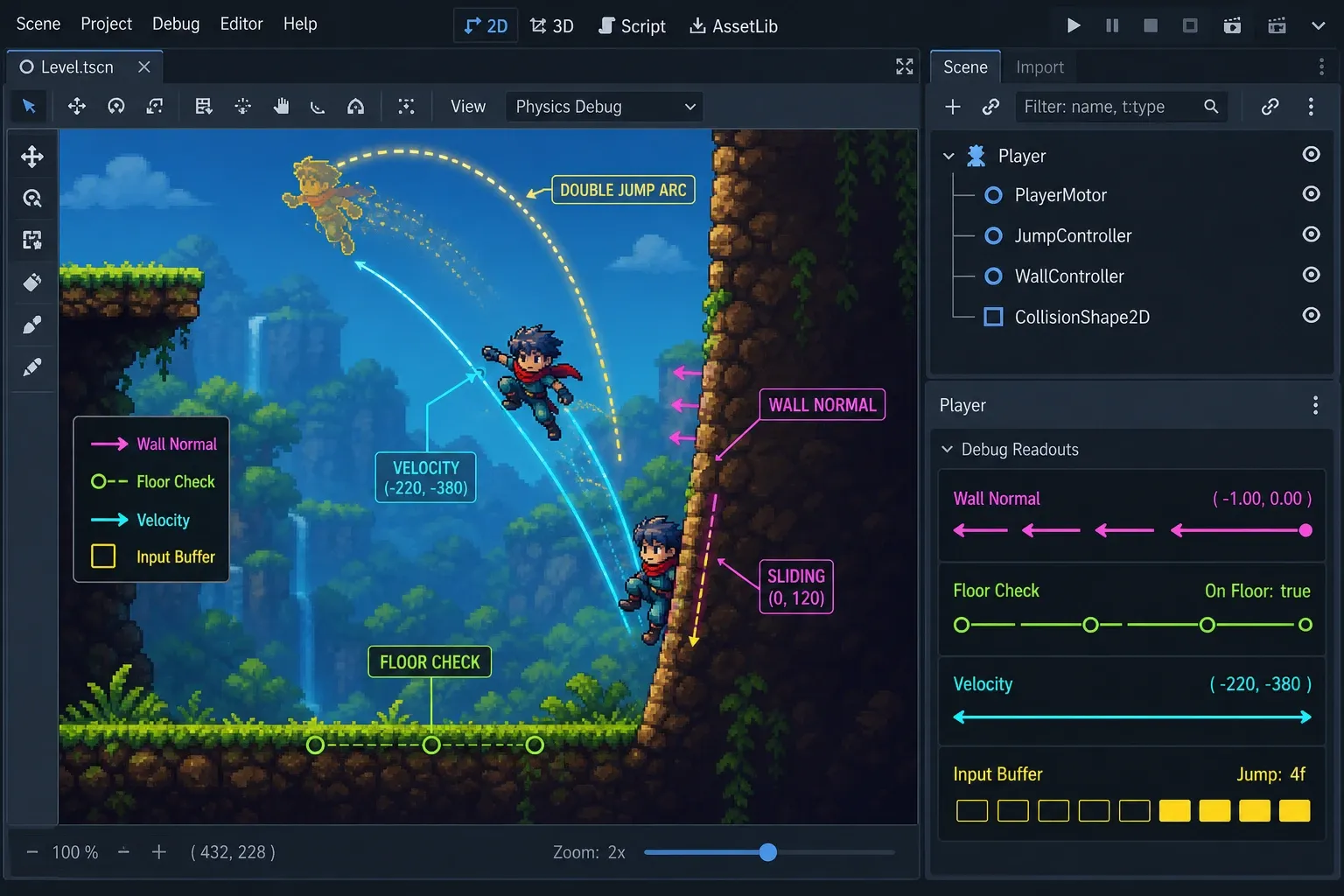Pick the Pan hand tool
The height and width of the screenshot is (896, 1344).
coord(281,106)
